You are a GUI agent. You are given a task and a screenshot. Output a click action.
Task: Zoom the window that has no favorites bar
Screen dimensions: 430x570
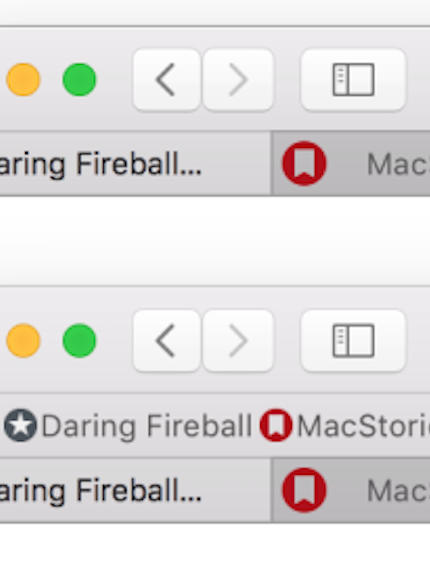point(80,80)
